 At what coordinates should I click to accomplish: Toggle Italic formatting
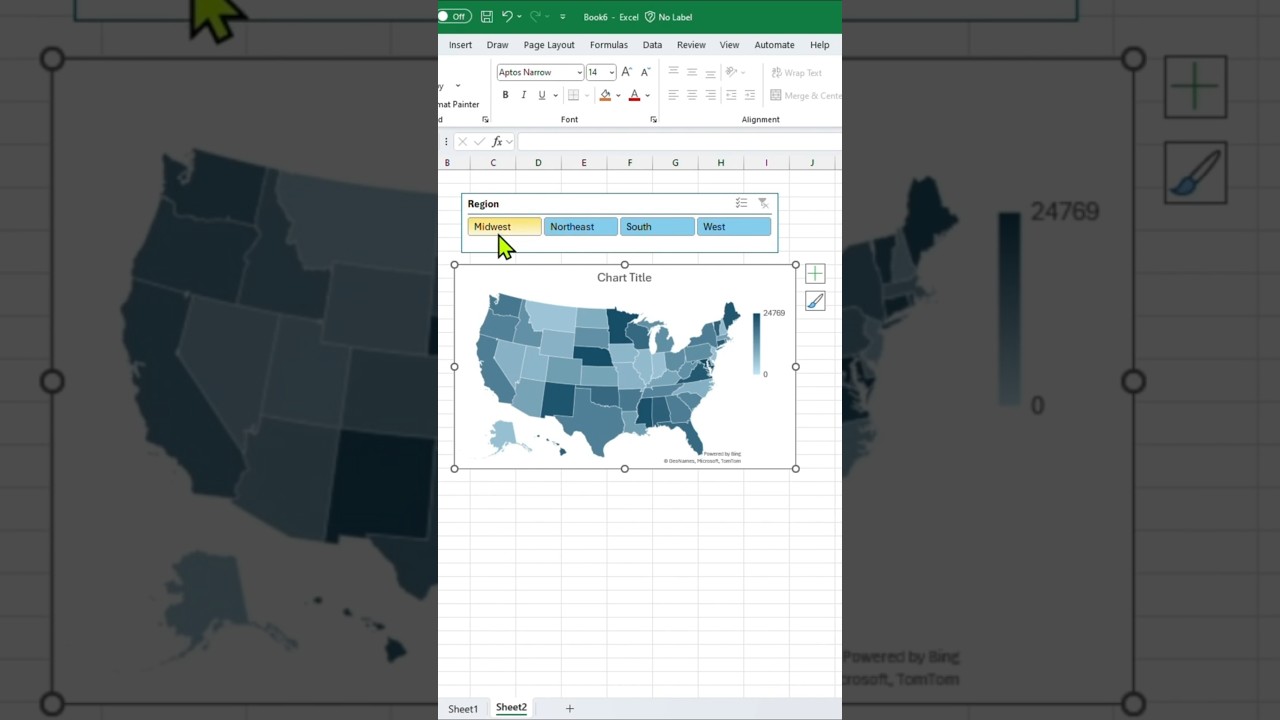[523, 95]
